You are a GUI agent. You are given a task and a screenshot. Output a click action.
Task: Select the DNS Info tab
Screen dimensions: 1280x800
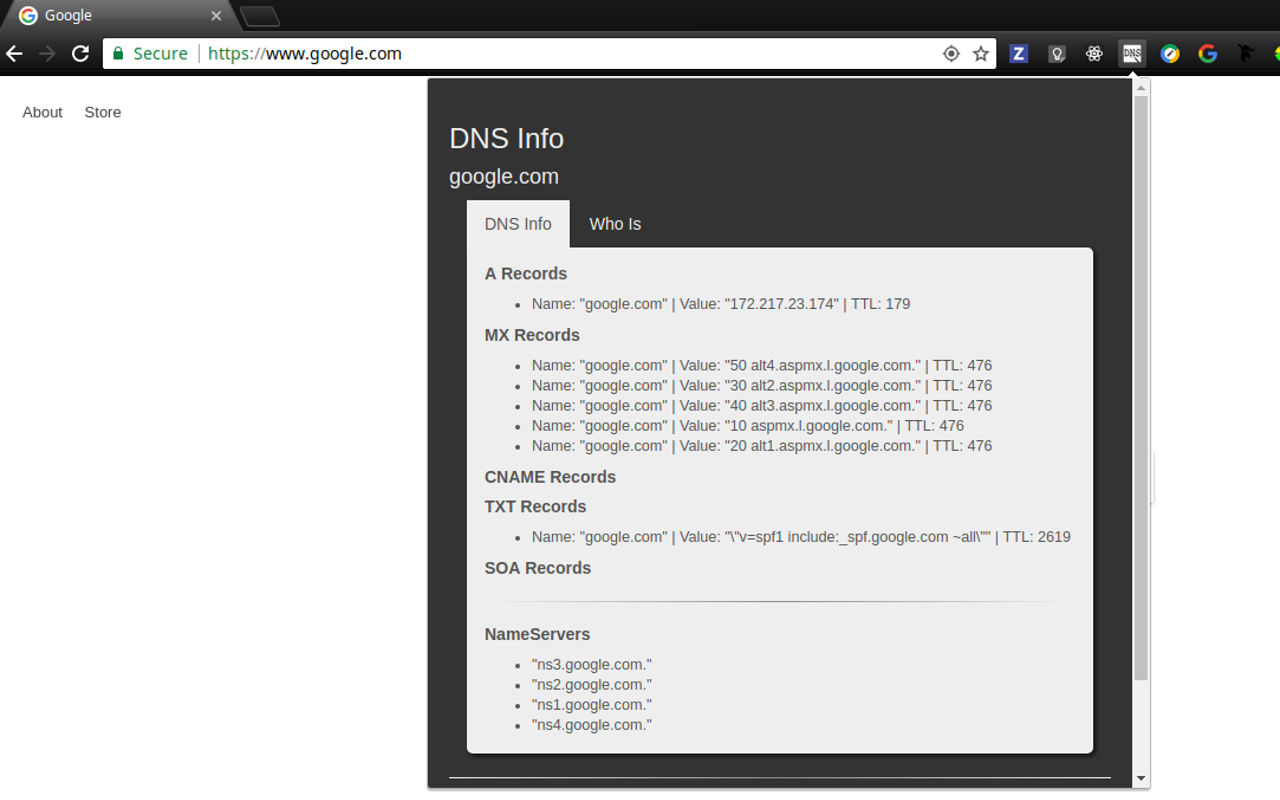518,223
